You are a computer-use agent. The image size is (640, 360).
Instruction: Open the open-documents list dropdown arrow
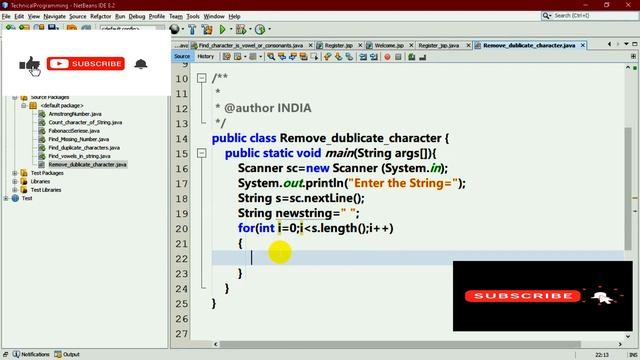[x=626, y=44]
